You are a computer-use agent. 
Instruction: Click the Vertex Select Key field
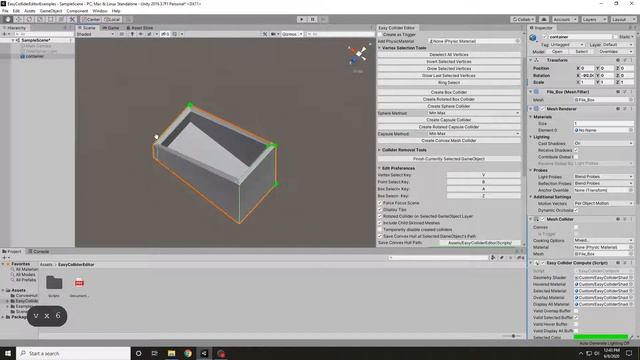click(x=483, y=175)
